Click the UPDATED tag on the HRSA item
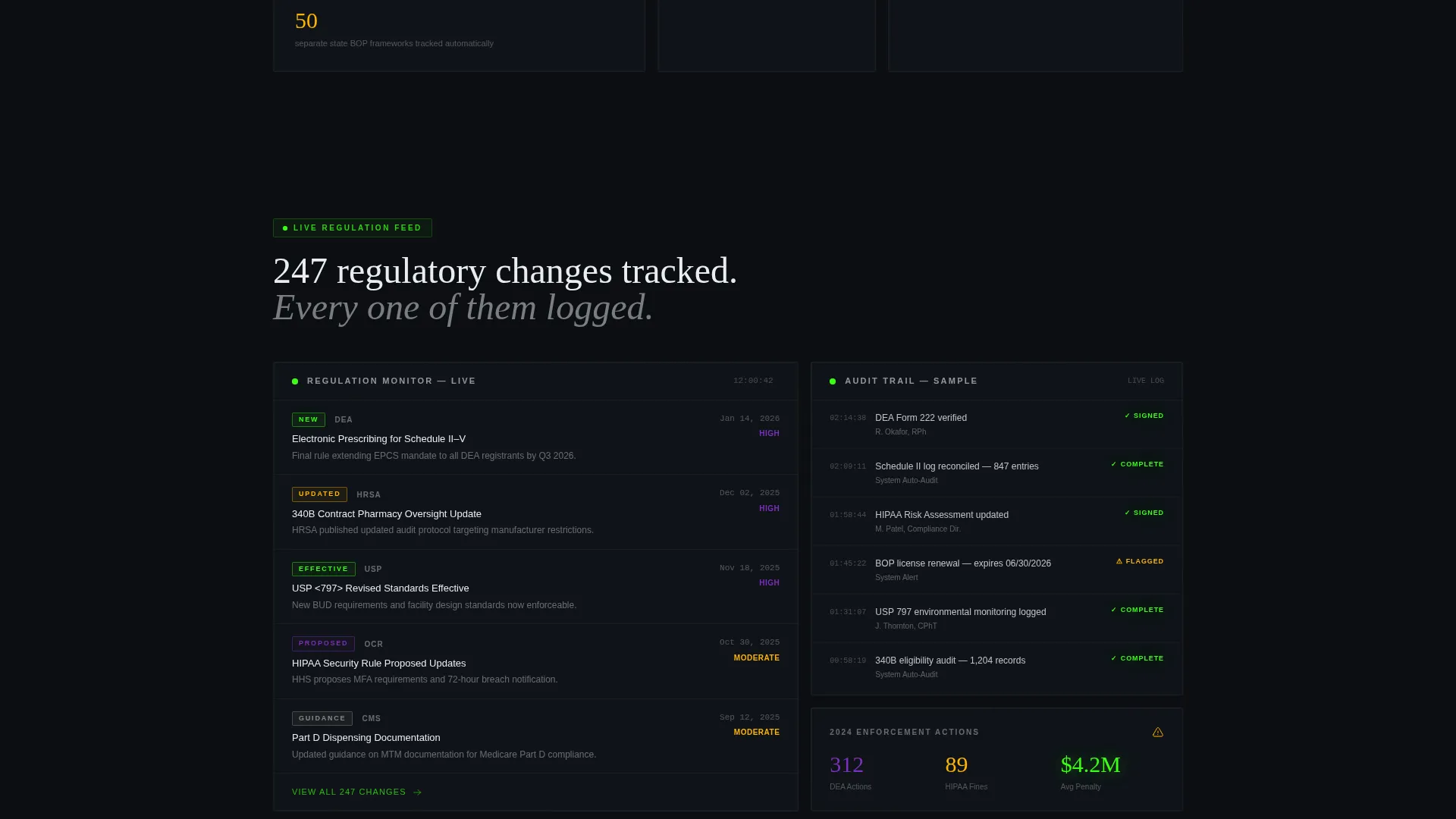The height and width of the screenshot is (819, 1456). [319, 494]
